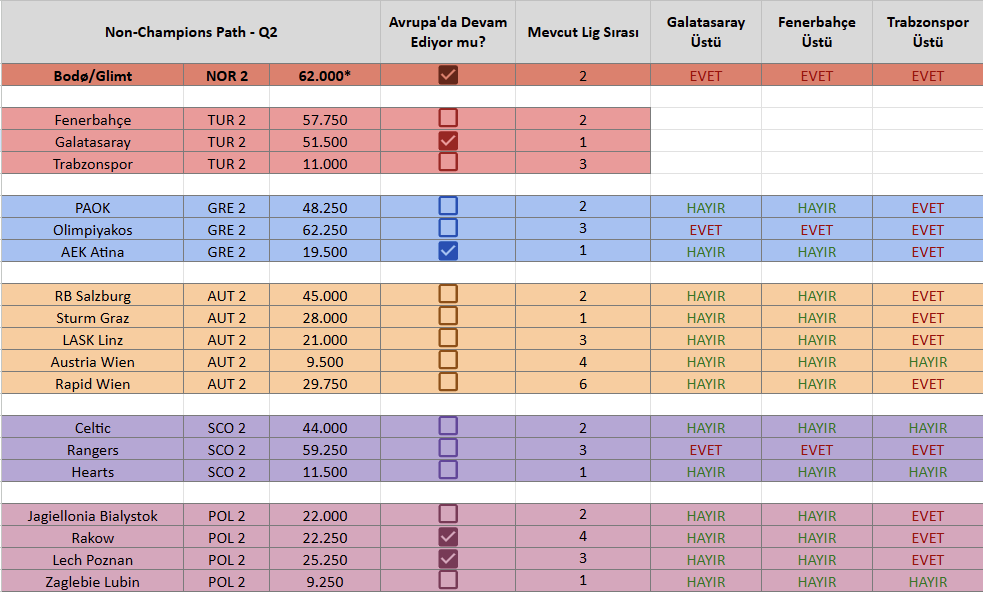Select the 'Non-Champions Path - Q2' header cell
Image resolution: width=983 pixels, height=592 pixels.
191,32
